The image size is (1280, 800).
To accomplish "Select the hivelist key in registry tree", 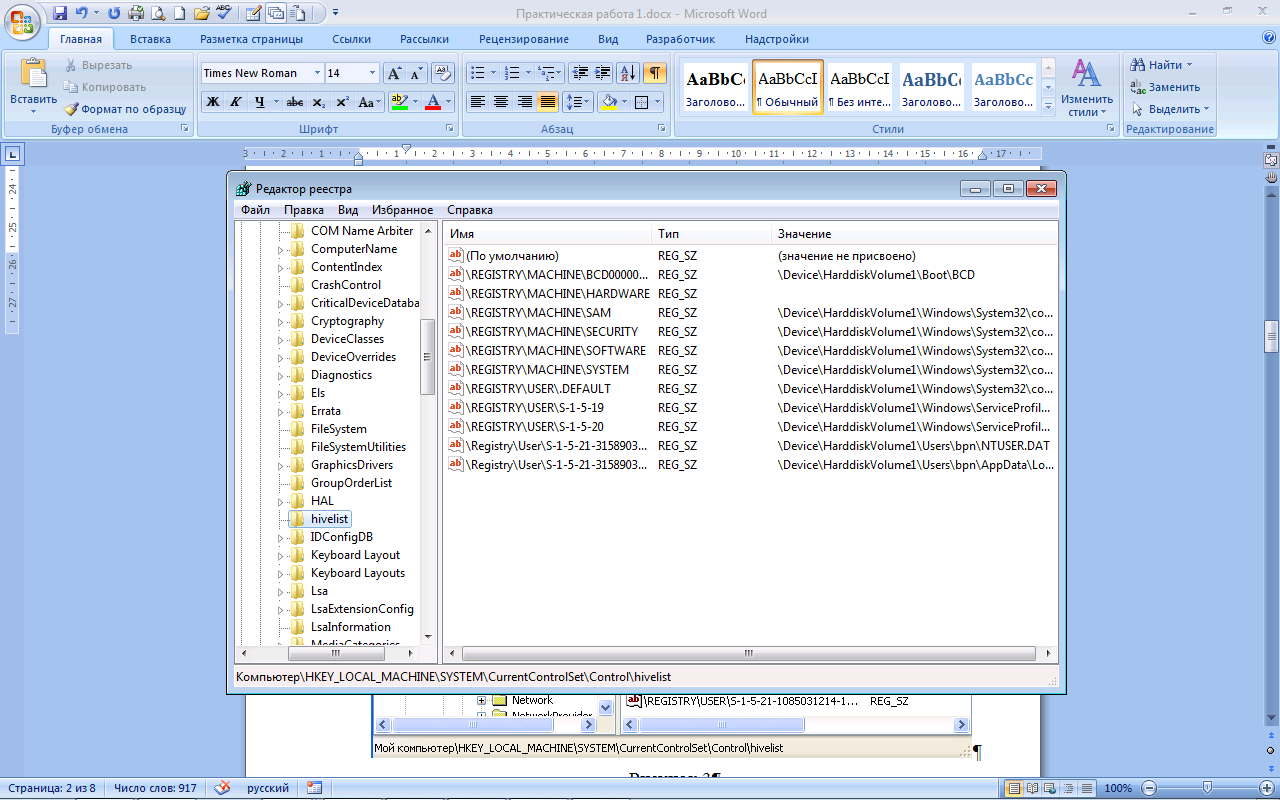I will coord(320,519).
